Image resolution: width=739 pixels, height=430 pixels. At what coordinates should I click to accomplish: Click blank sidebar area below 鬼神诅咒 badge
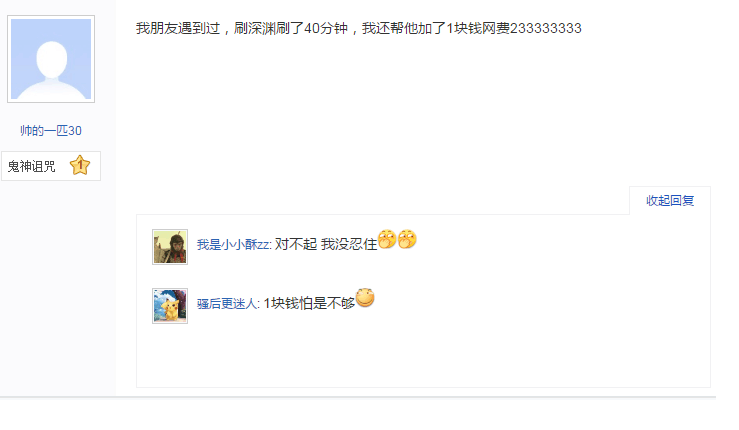57,288
